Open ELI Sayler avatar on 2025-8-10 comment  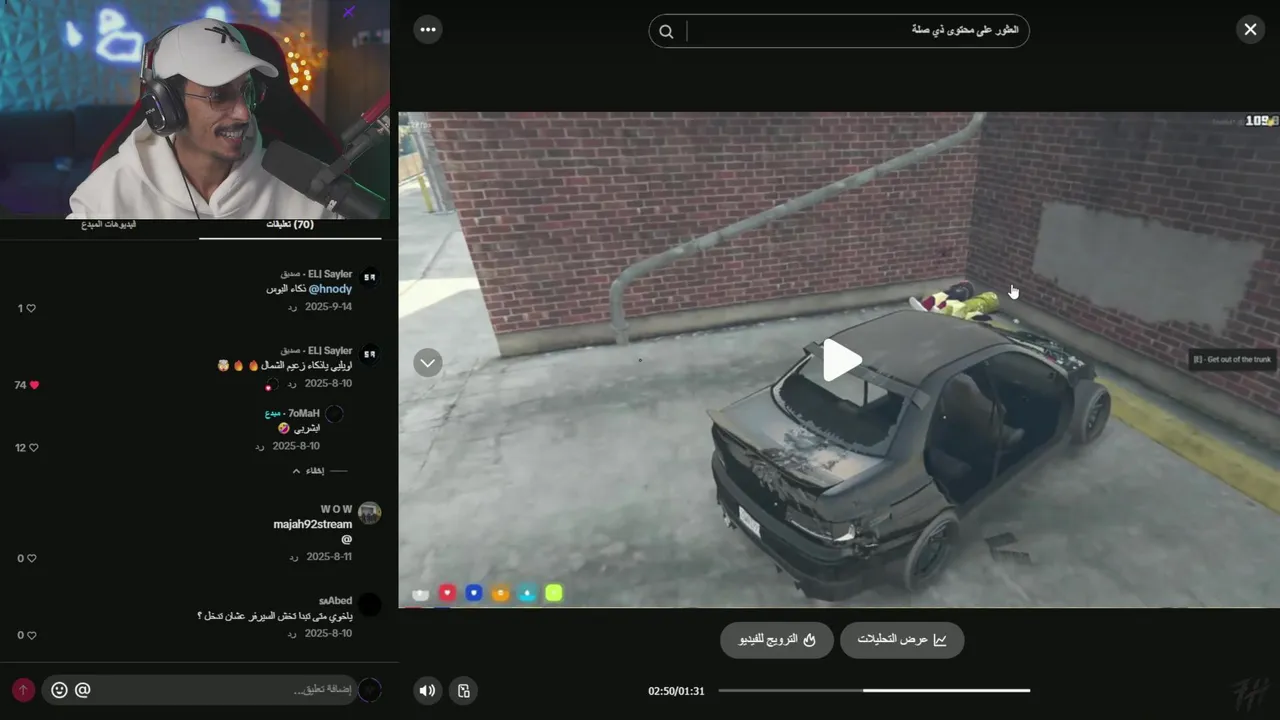tap(370, 354)
